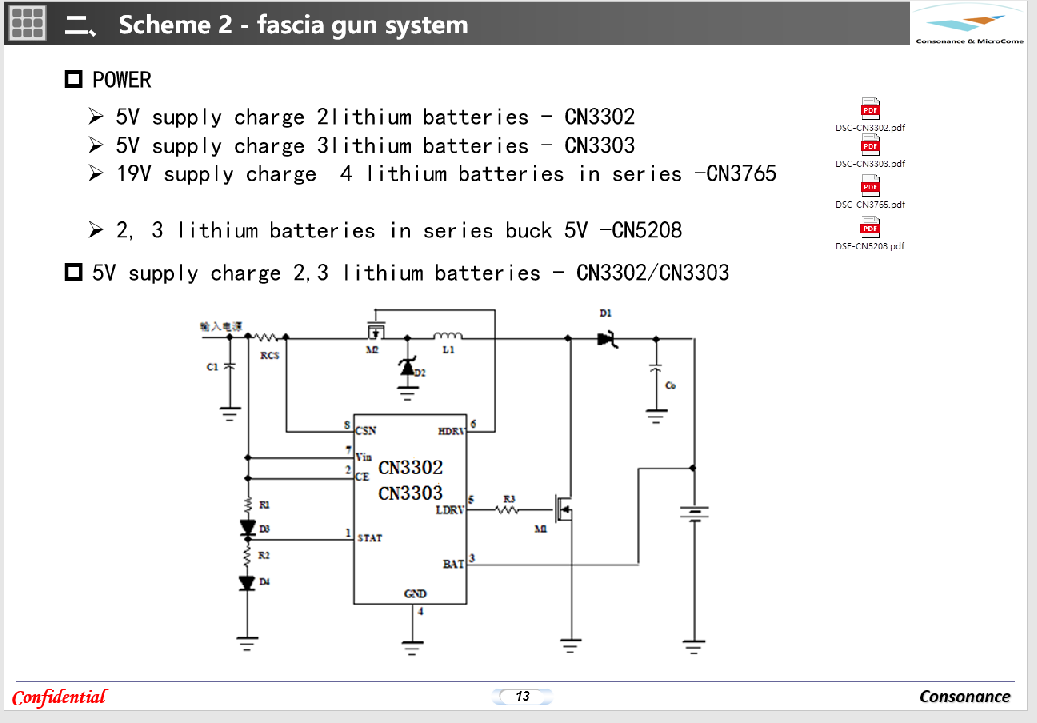This screenshot has width=1037, height=723.
Task: Click the HDRV pin label on the chip
Action: (x=452, y=431)
